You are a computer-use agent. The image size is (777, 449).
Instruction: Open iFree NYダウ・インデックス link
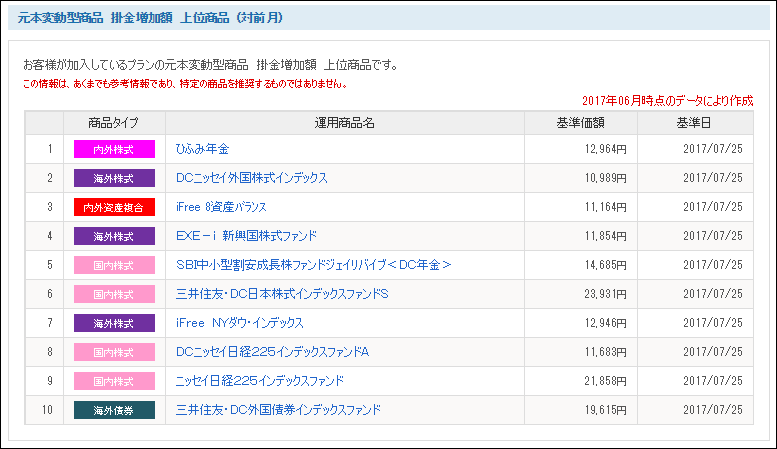pos(239,323)
